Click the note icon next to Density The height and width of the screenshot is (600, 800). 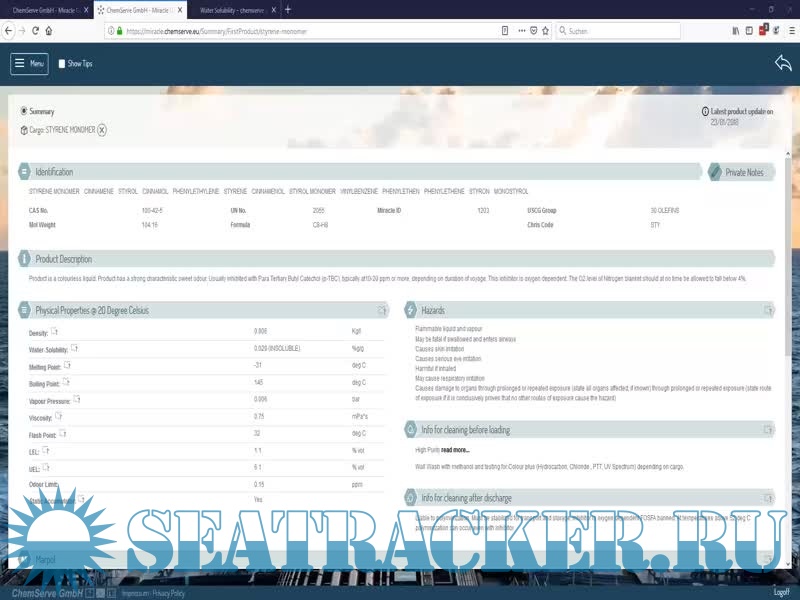(x=55, y=331)
